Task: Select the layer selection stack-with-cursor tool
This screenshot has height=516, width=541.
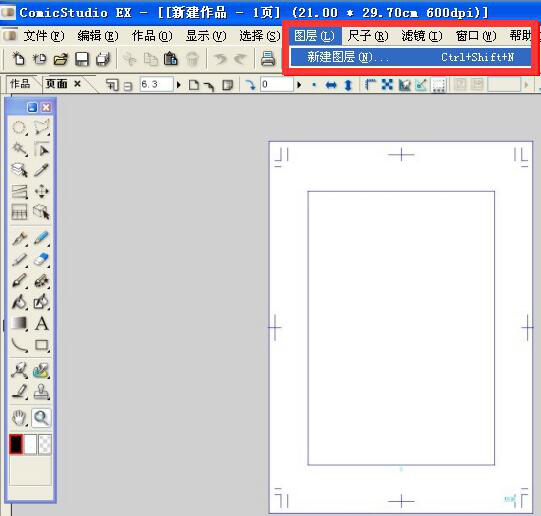Action: coord(19,170)
